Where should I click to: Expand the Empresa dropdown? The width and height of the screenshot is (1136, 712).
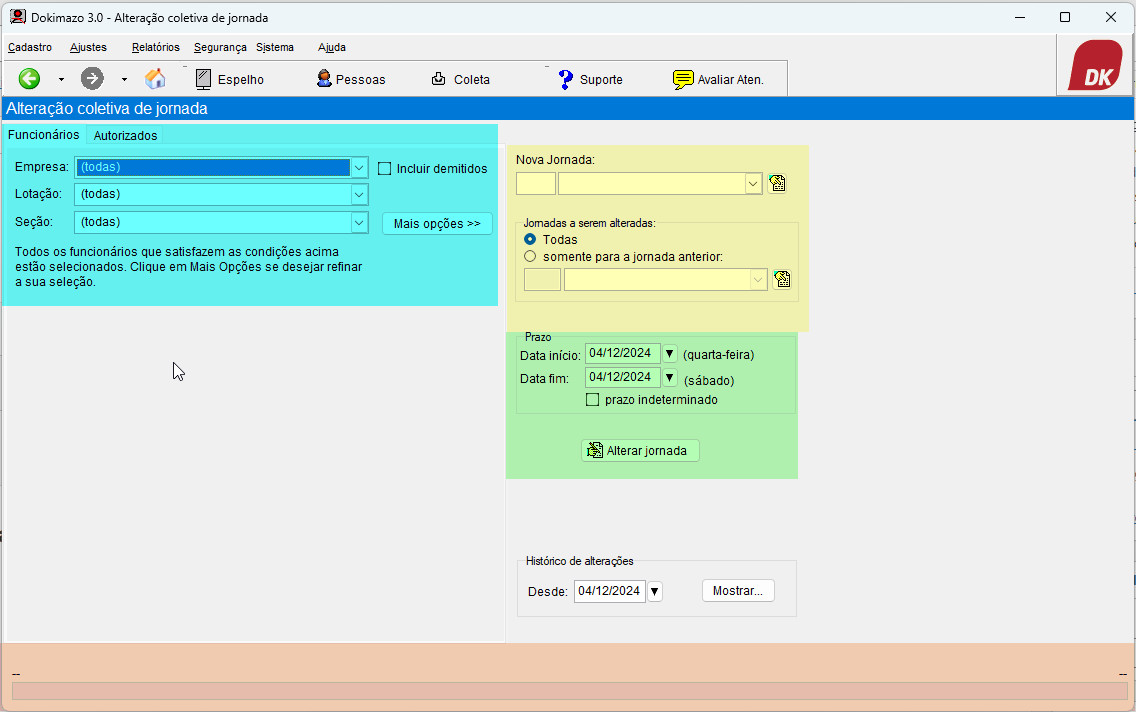pos(359,167)
